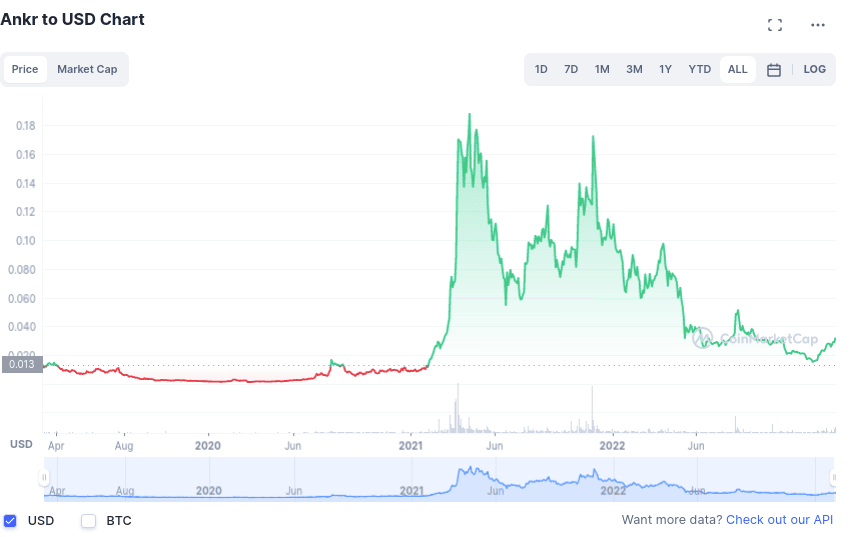Image resolution: width=856 pixels, height=537 pixels.
Task: Click the 0.18 y-axis value
Action: click(26, 126)
